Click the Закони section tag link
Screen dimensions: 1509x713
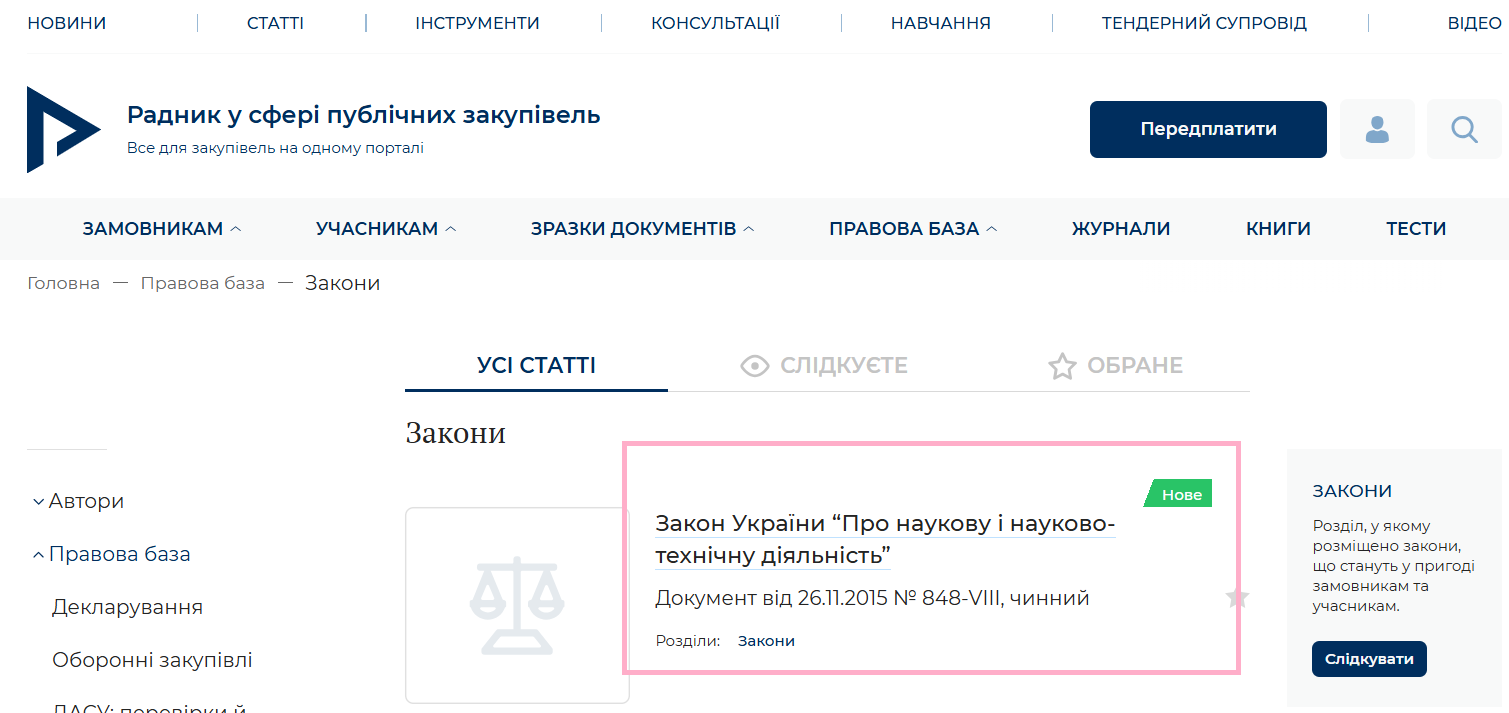(766, 641)
